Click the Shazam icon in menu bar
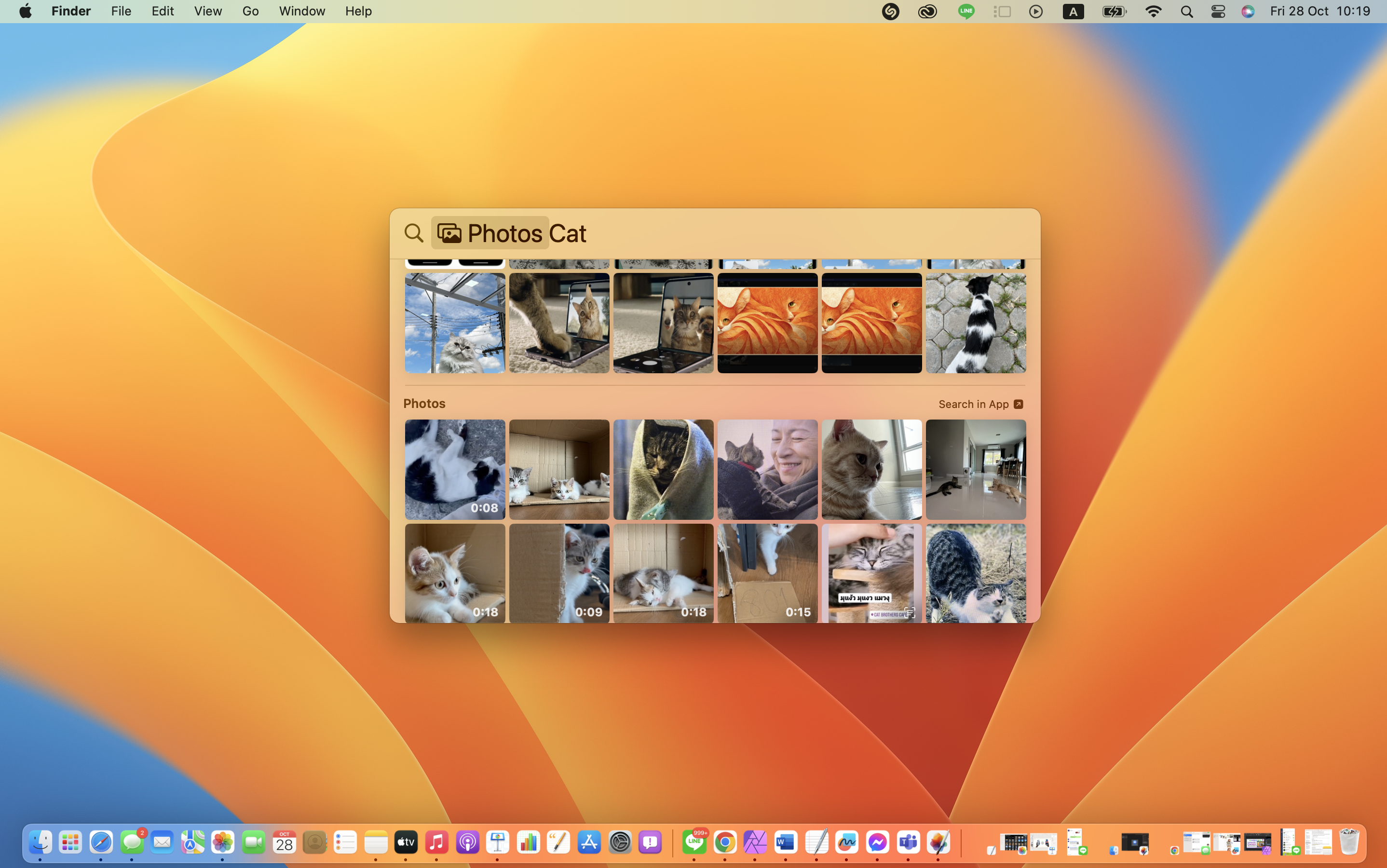 point(890,12)
